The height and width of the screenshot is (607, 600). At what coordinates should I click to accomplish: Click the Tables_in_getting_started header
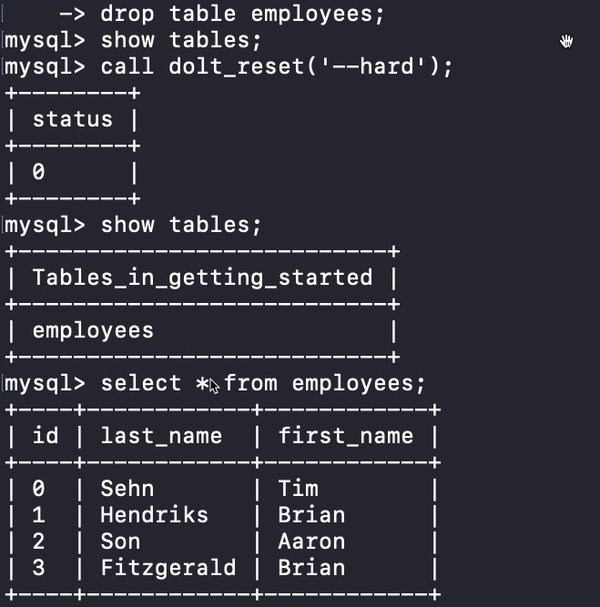tap(202, 277)
